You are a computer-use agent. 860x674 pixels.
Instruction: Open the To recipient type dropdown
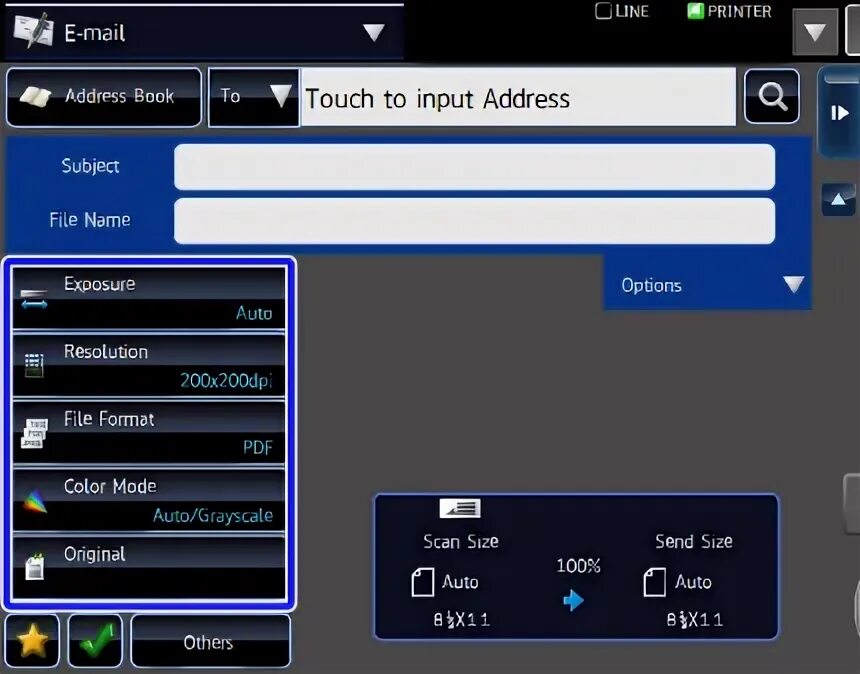tap(253, 97)
